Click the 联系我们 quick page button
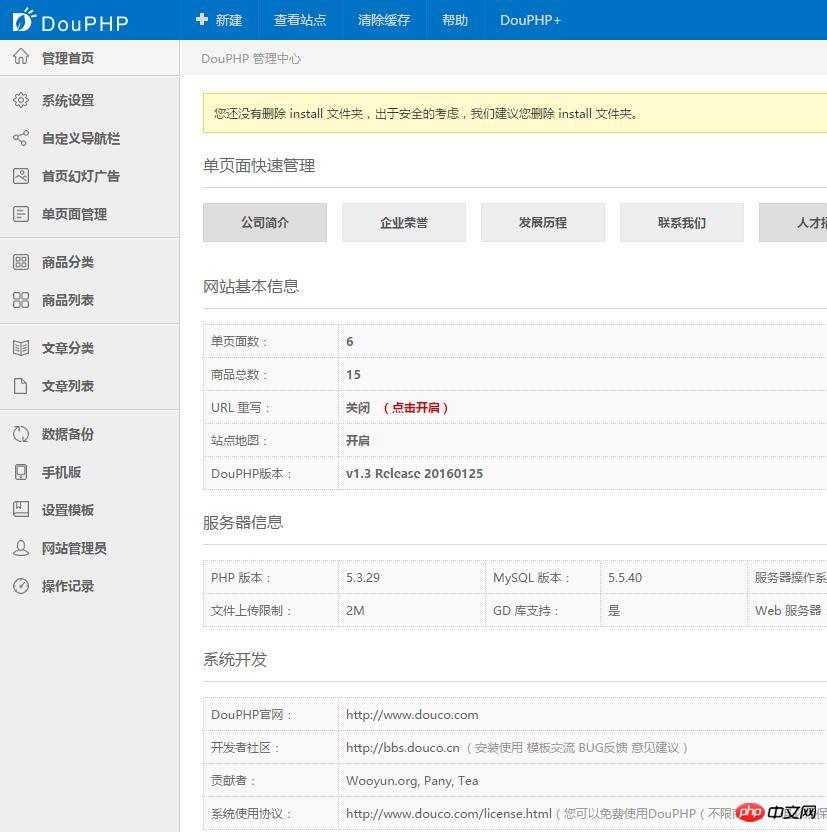Image resolution: width=827 pixels, height=832 pixels. (682, 223)
